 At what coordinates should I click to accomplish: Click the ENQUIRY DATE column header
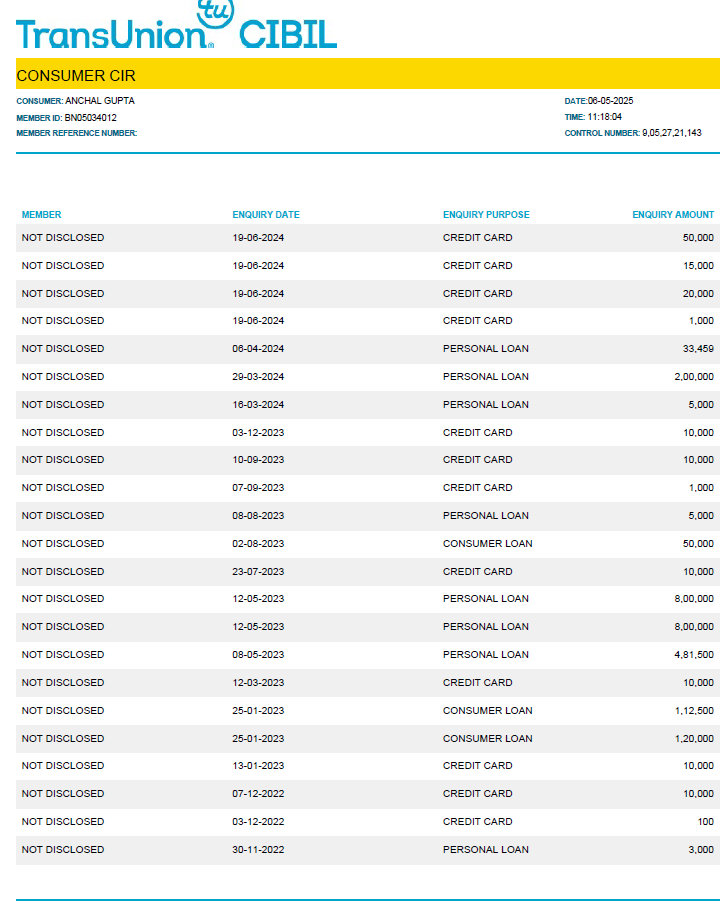pyautogui.click(x=266, y=215)
